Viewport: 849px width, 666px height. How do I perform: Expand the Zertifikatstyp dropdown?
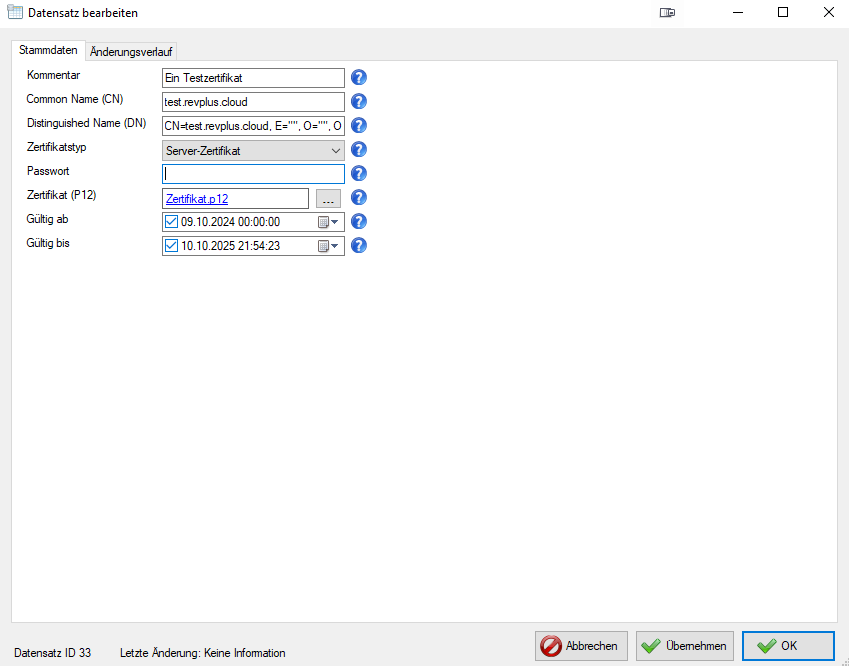(335, 150)
